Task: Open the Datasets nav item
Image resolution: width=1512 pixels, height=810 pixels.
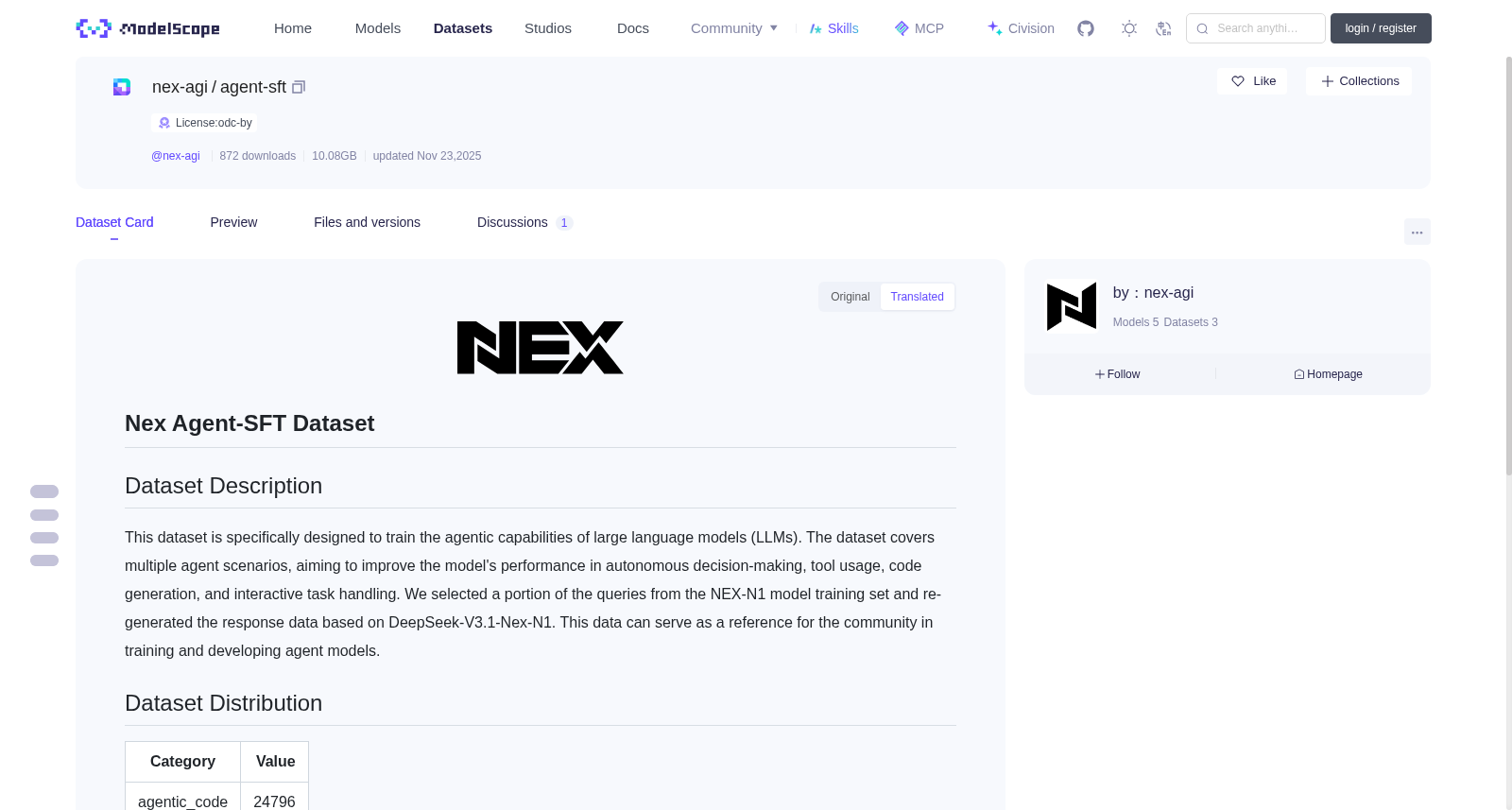Action: [463, 28]
